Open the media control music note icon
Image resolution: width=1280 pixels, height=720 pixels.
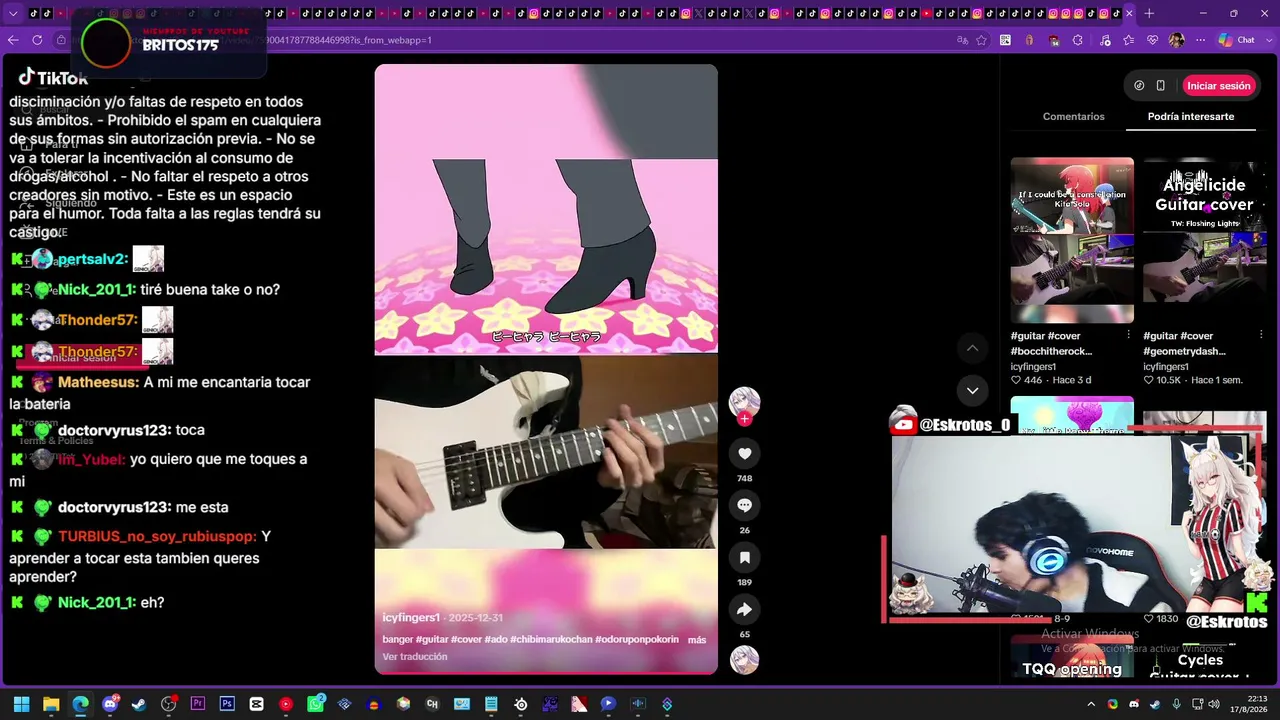pyautogui.click(x=1103, y=40)
